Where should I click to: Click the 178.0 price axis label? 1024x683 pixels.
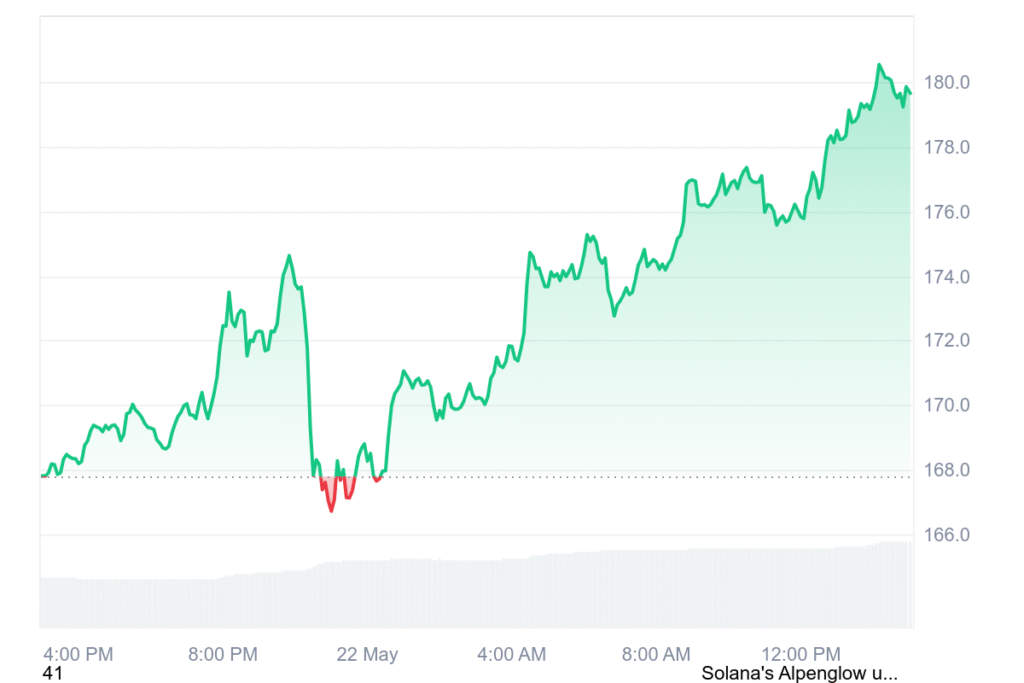949,148
